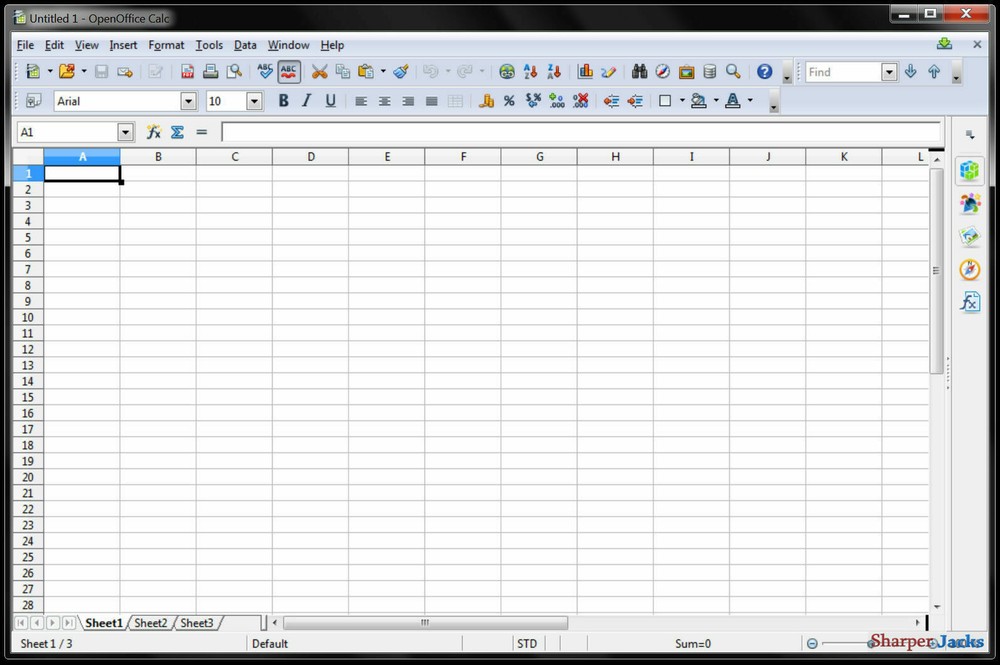This screenshot has height=665, width=1000.
Task: Open the Functions panel with fx sidebar icon
Action: point(969,301)
